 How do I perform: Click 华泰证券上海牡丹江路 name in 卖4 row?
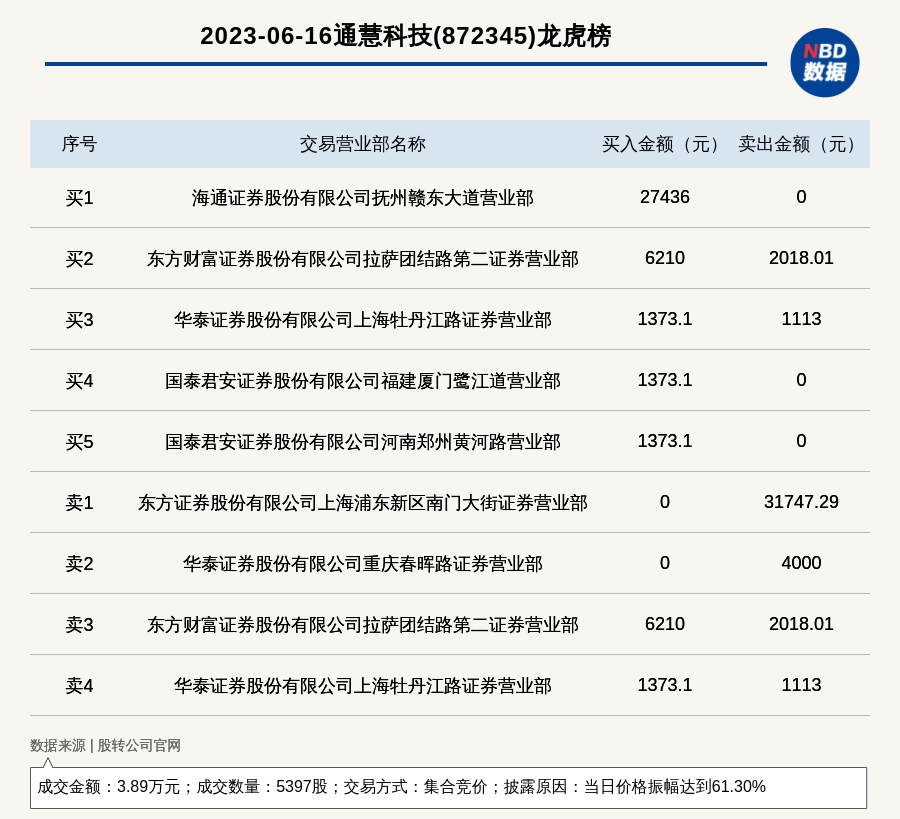(363, 685)
